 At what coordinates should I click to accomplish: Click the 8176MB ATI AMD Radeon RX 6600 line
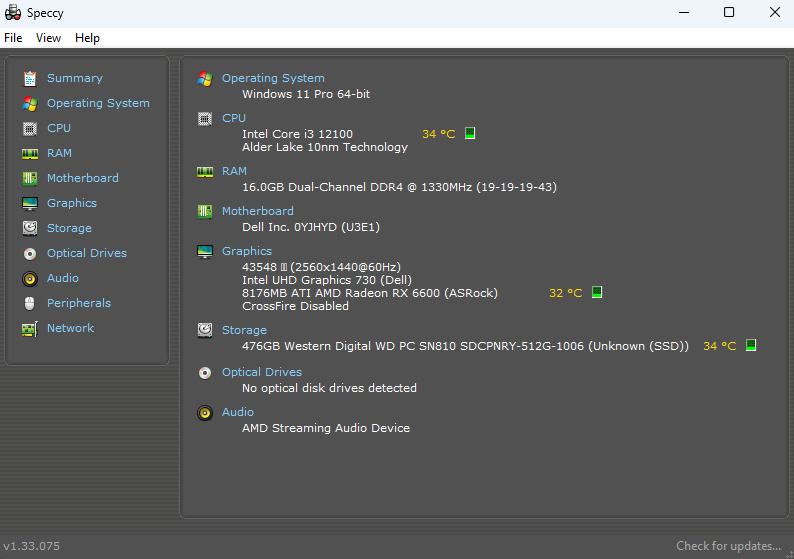(x=370, y=293)
